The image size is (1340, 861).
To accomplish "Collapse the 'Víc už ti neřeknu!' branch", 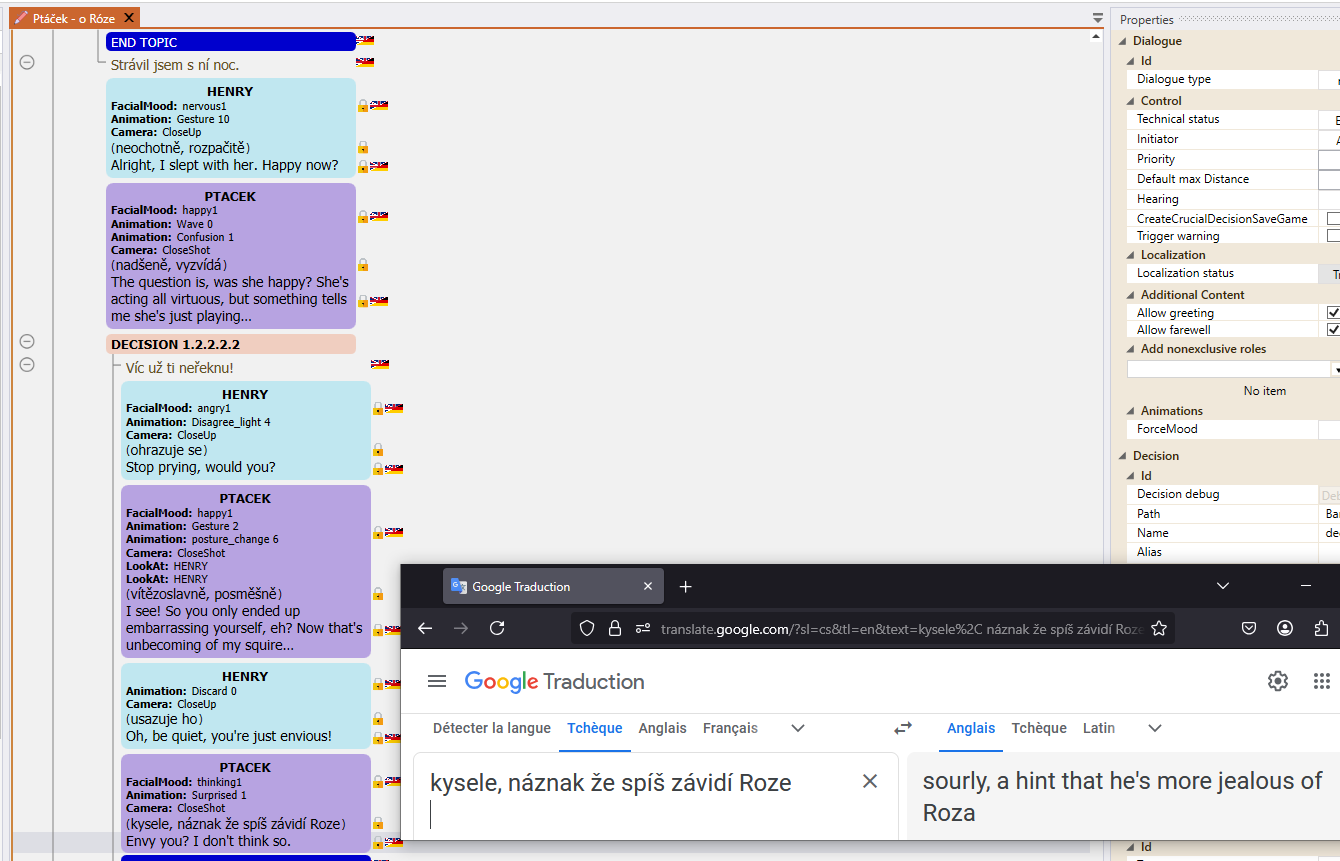I will tap(27, 364).
